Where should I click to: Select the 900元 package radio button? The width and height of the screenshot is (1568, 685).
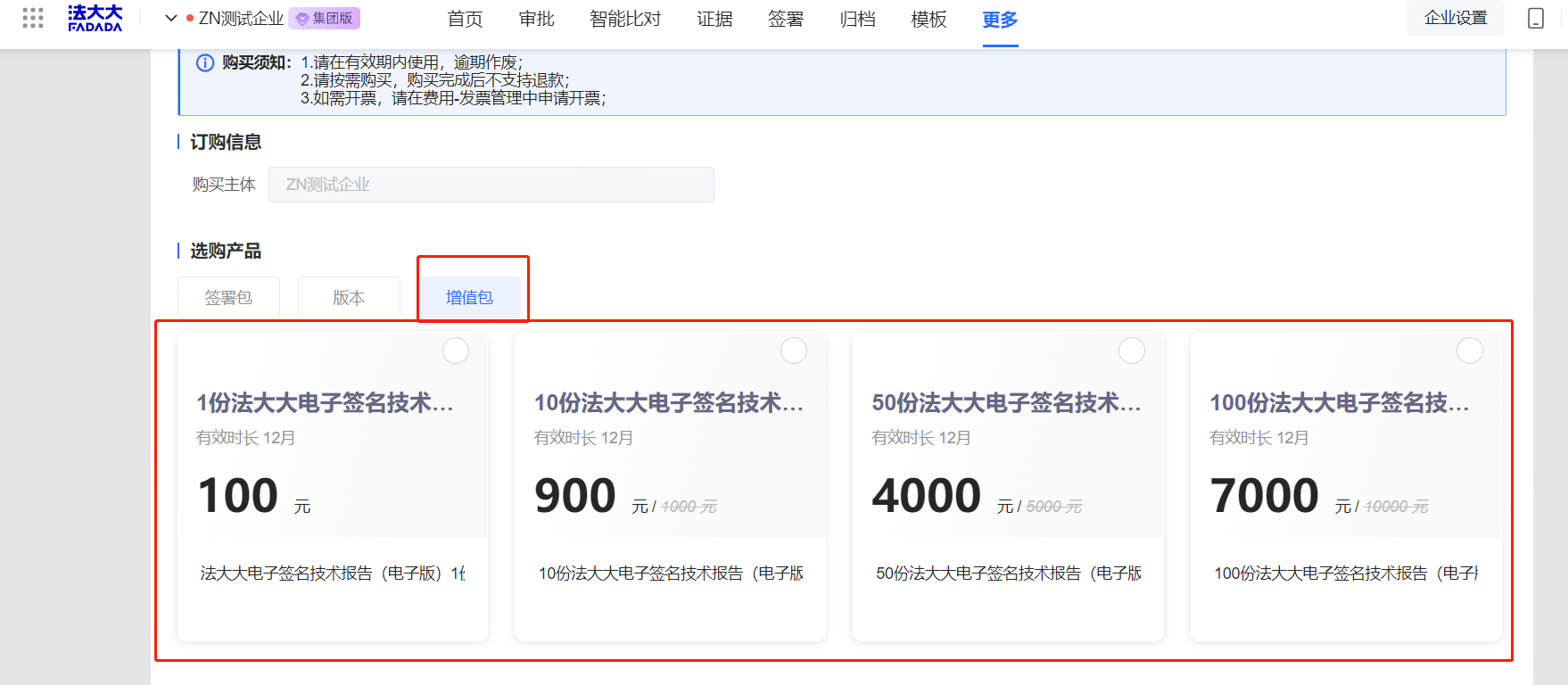coord(794,351)
